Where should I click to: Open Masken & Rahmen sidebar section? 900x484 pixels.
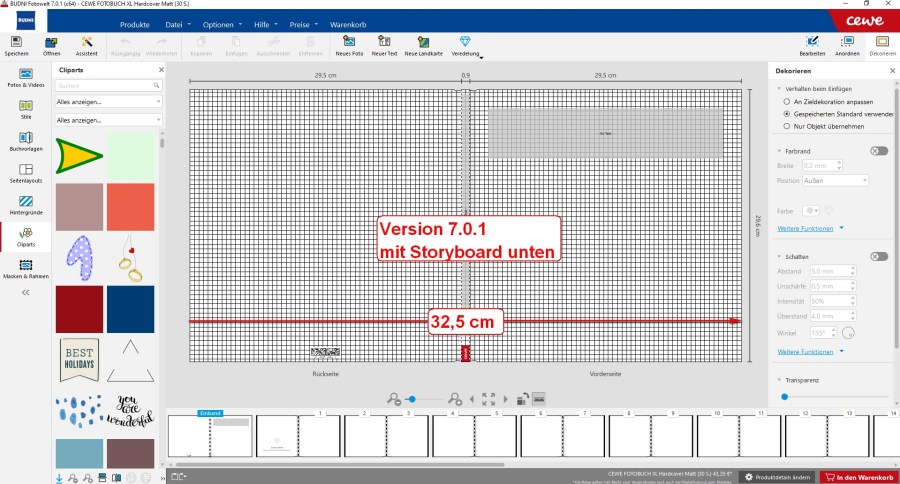tap(26, 269)
